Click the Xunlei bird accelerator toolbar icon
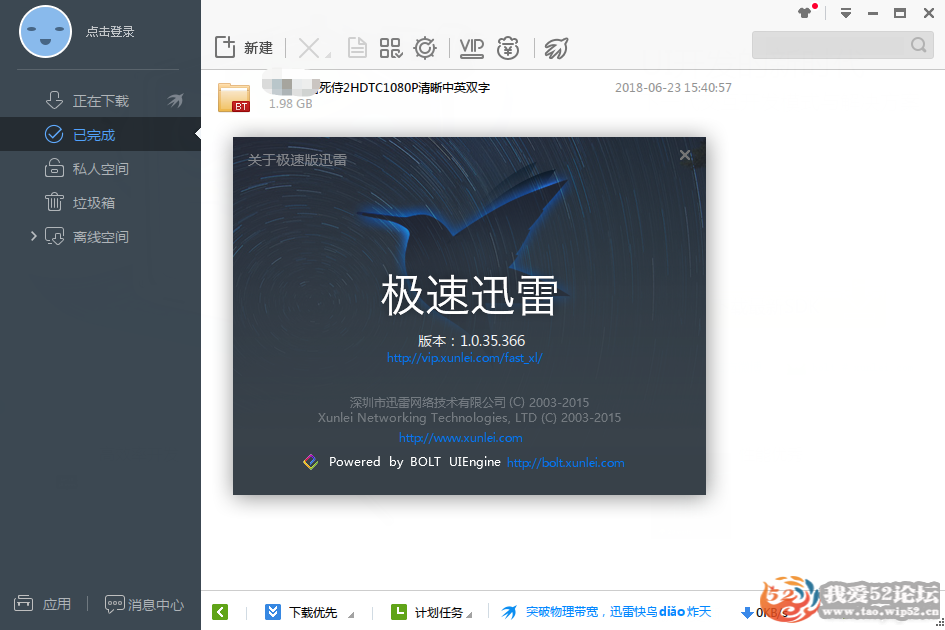The height and width of the screenshot is (630, 945). pyautogui.click(x=556, y=48)
